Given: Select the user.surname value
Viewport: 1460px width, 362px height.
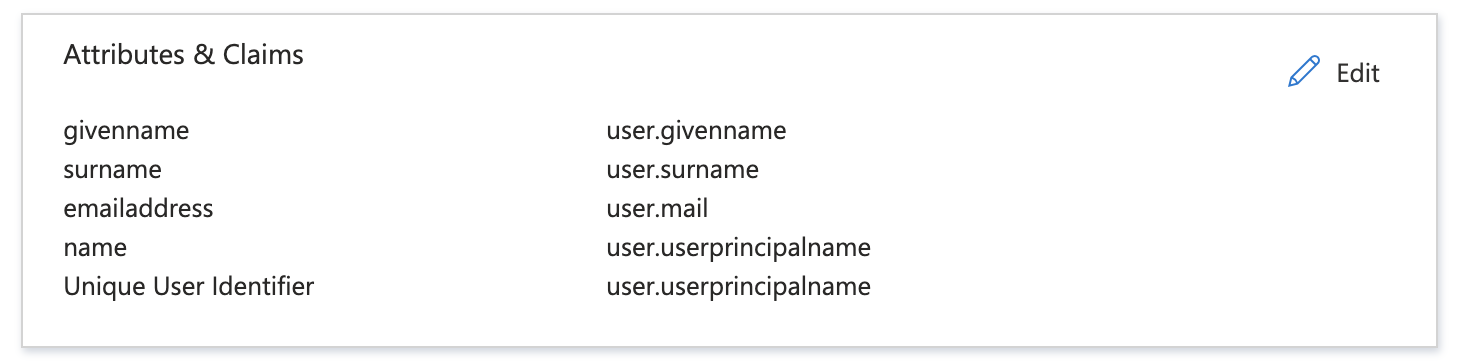Looking at the screenshot, I should pos(683,170).
